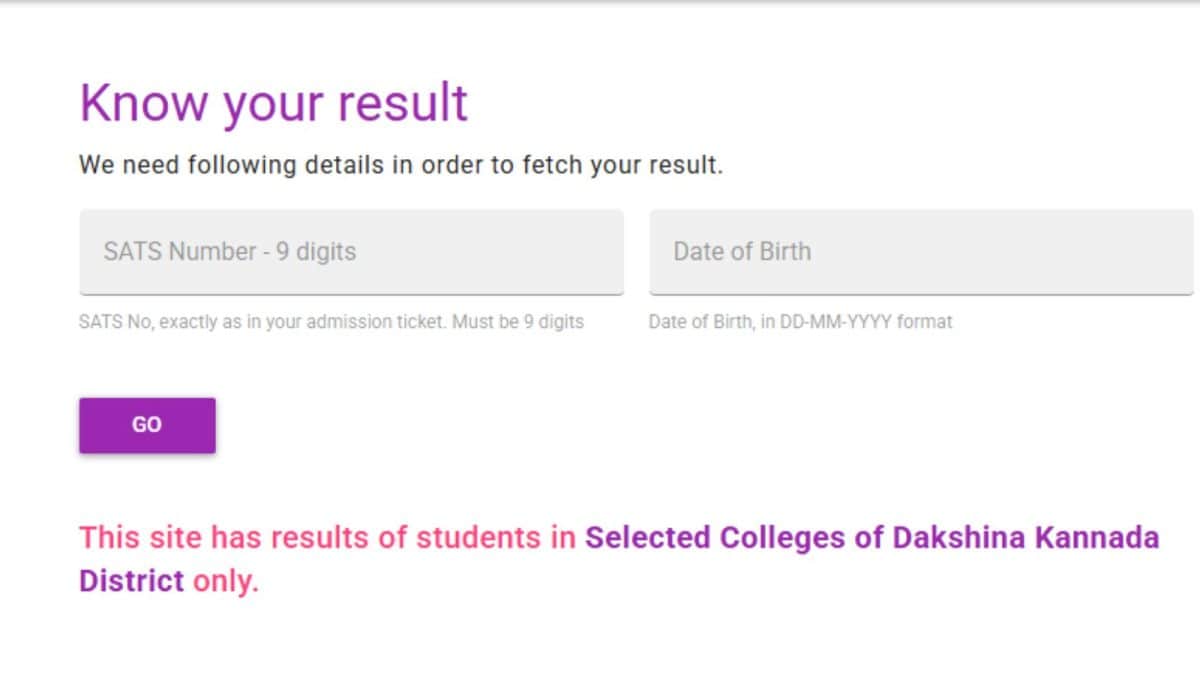Click the pink word "only."
Viewport: 1200px width, 675px height.
(227, 581)
